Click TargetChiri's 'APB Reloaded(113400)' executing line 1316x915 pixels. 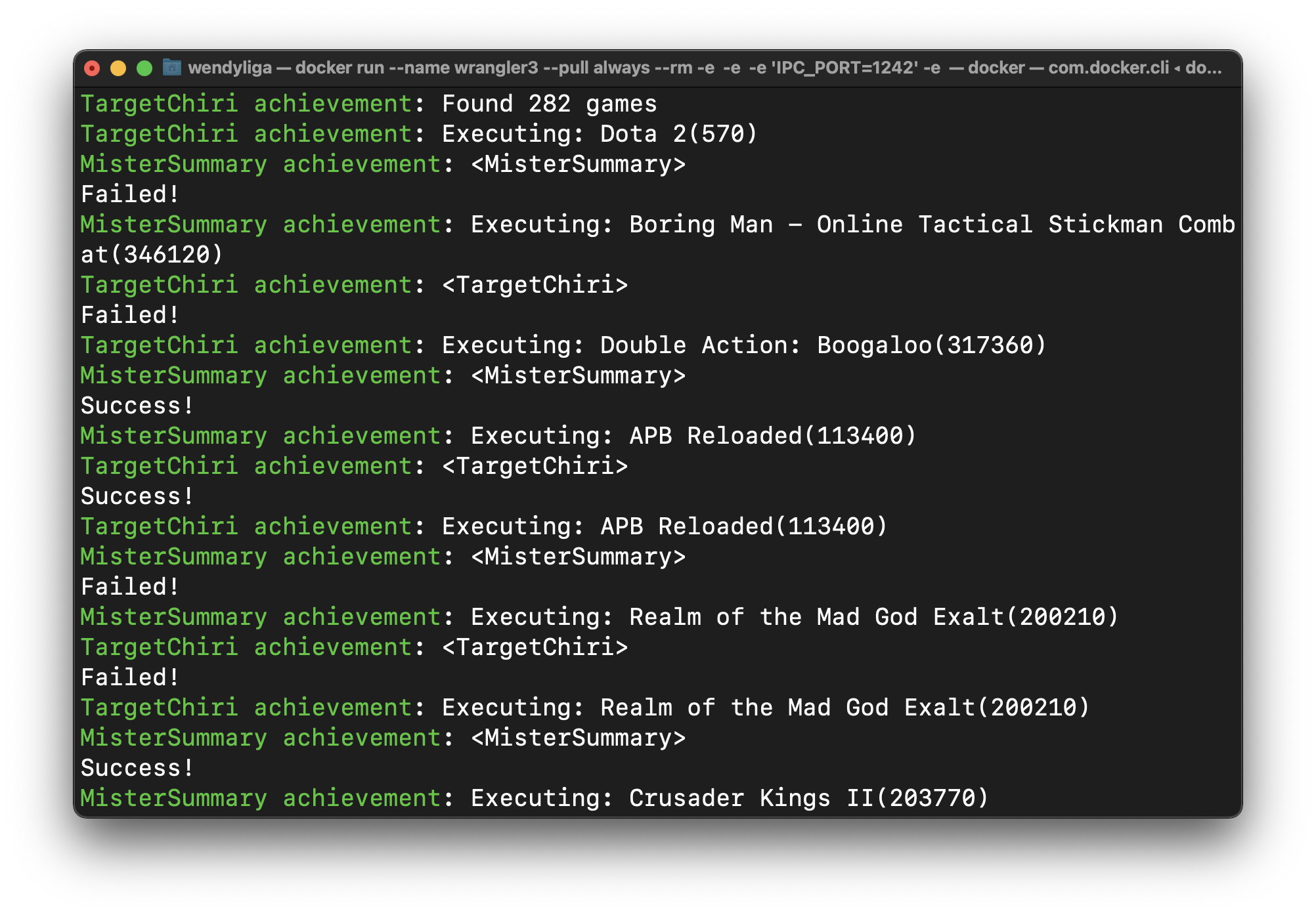(x=743, y=526)
